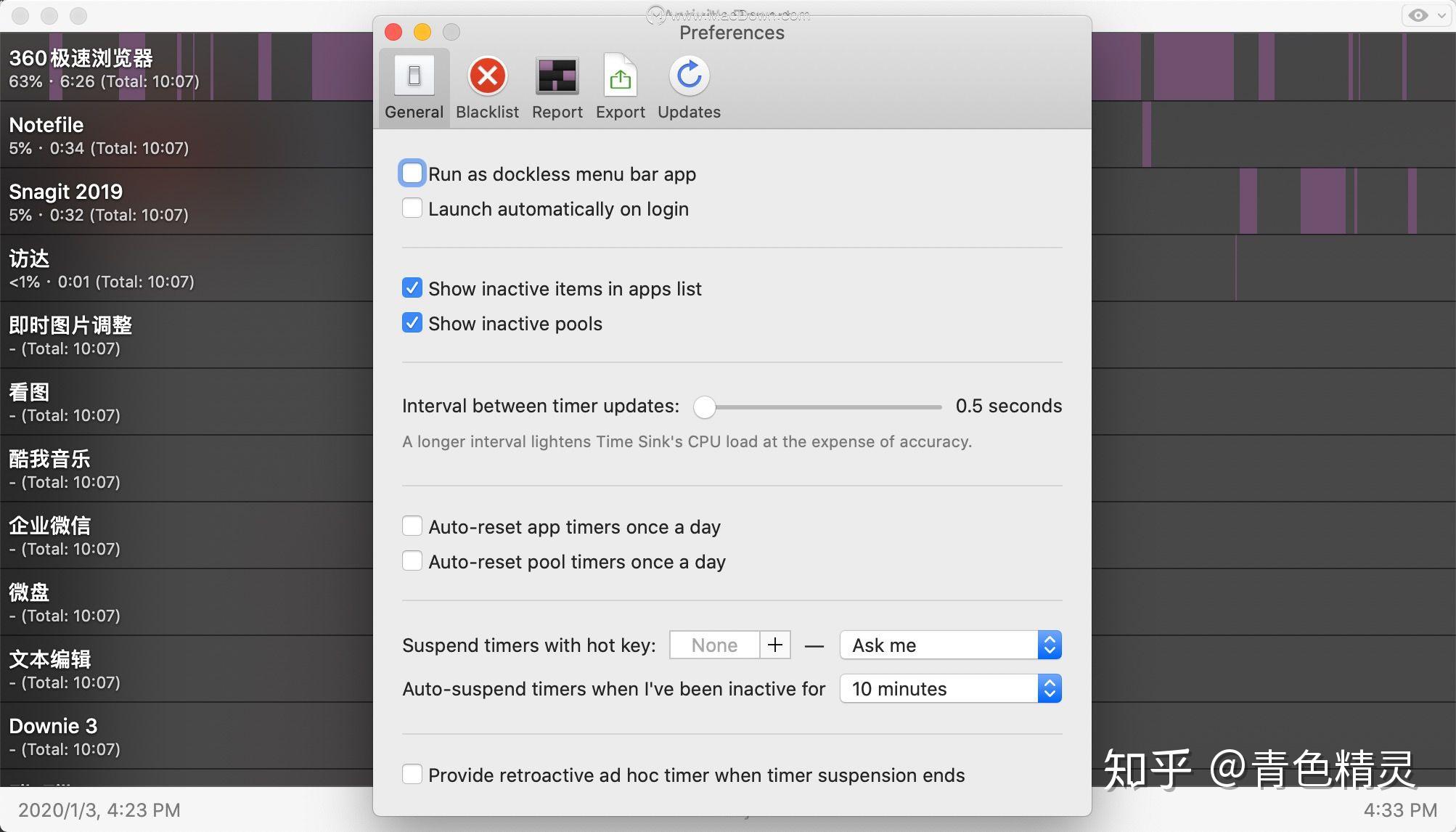Enable "Auto-reset app timers once a day"
Screen dimensions: 1456x832
[412, 526]
